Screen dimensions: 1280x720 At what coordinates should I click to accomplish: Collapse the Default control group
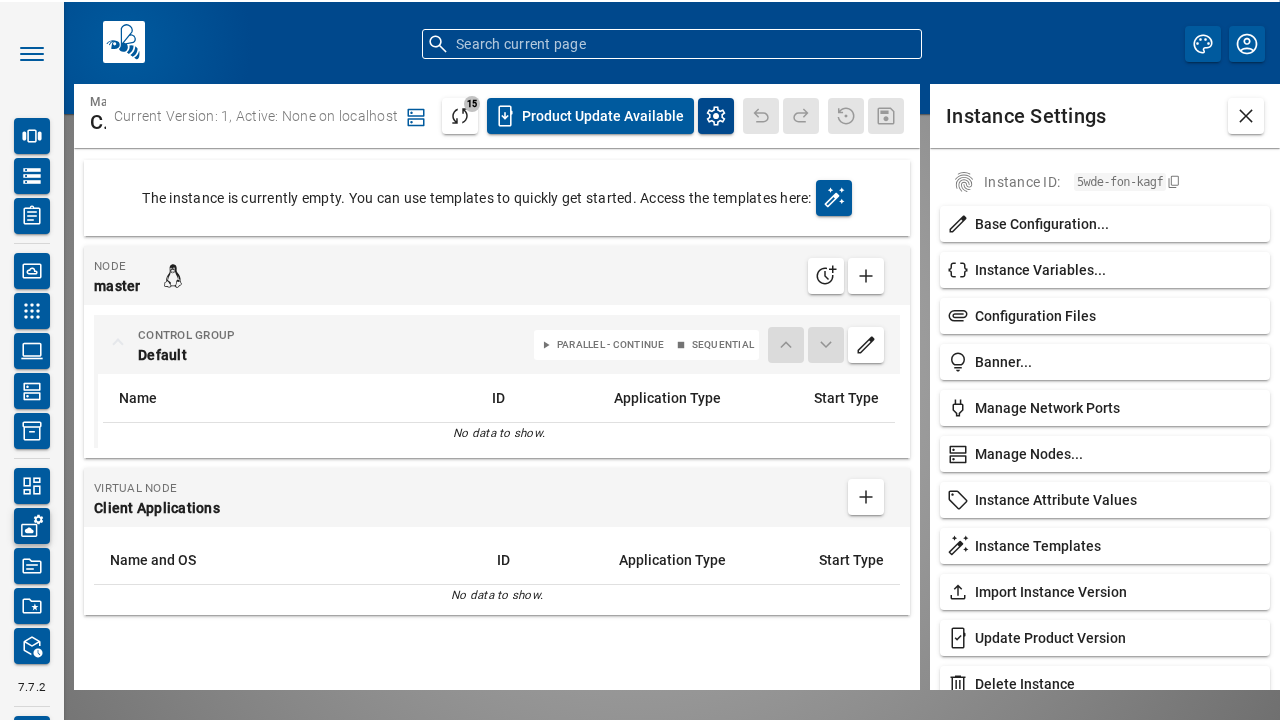[x=117, y=341]
